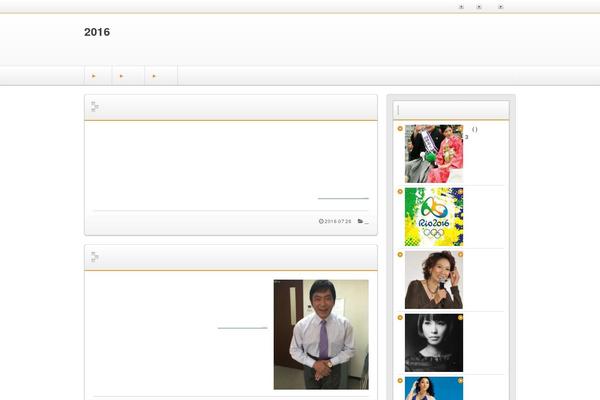Follow the underlined link above the 2016.07.26 date
The width and height of the screenshot is (600, 400).
pos(343,198)
